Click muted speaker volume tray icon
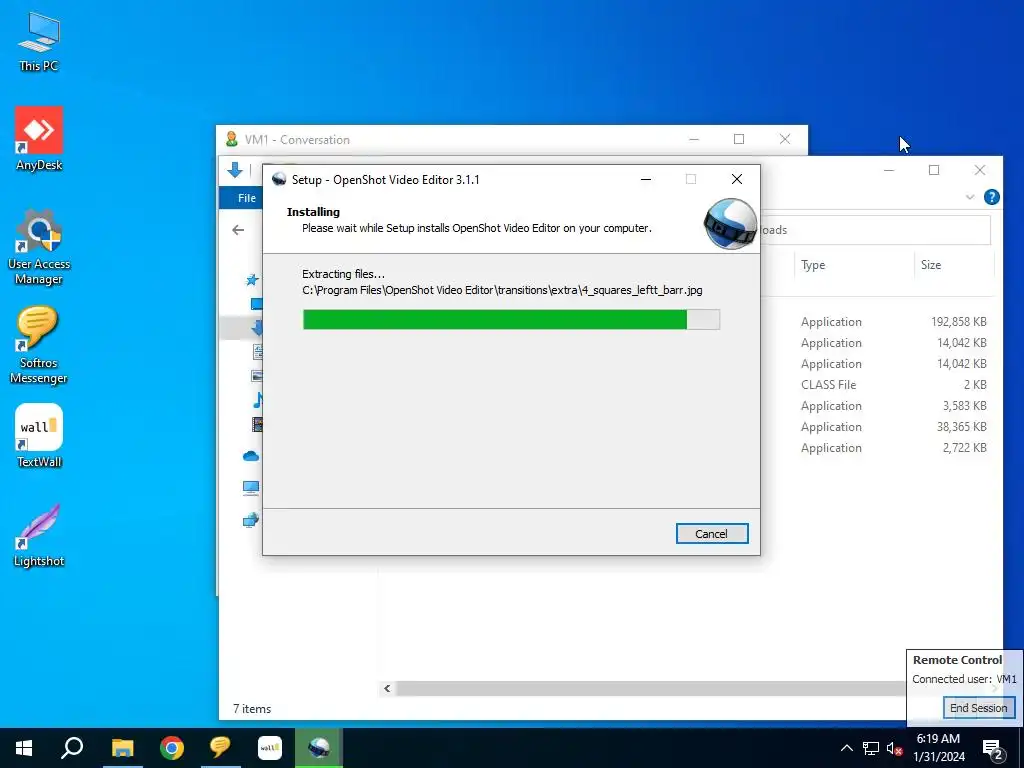The image size is (1024, 768). (x=895, y=748)
